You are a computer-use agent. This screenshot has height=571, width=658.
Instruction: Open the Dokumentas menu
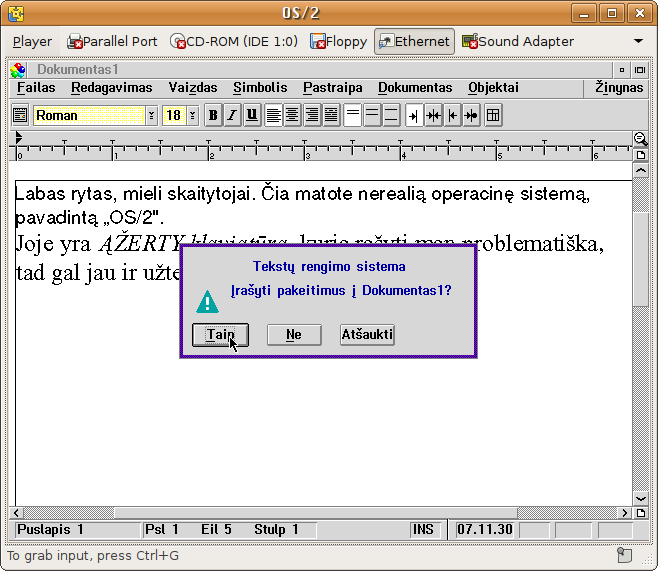415,88
